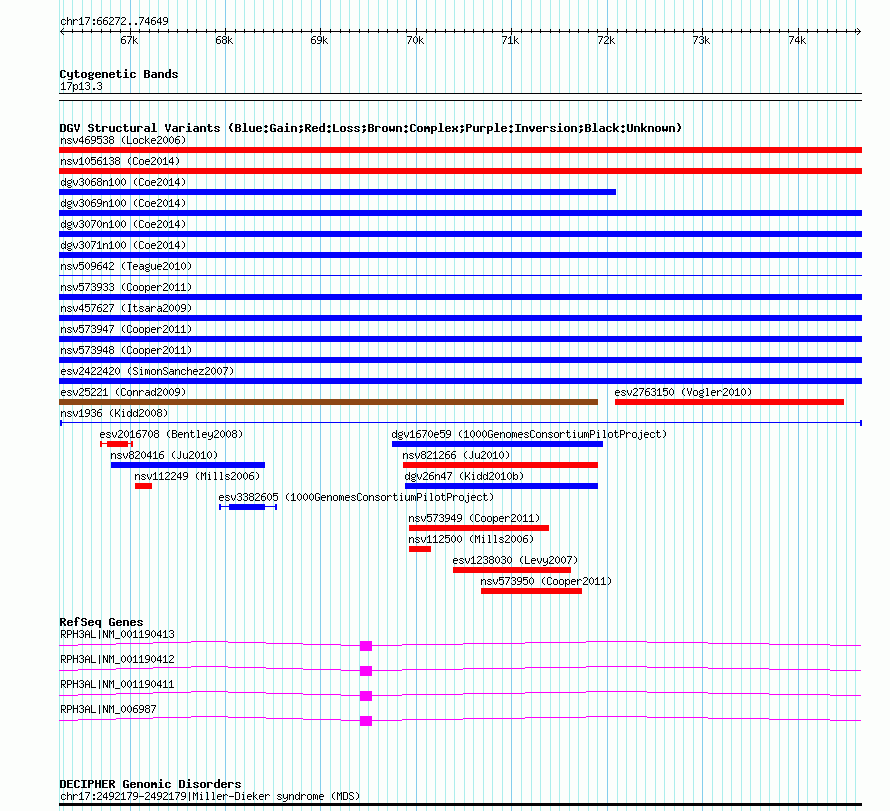Click the esv2422420 (SimonSanchez2007) label

tap(147, 371)
